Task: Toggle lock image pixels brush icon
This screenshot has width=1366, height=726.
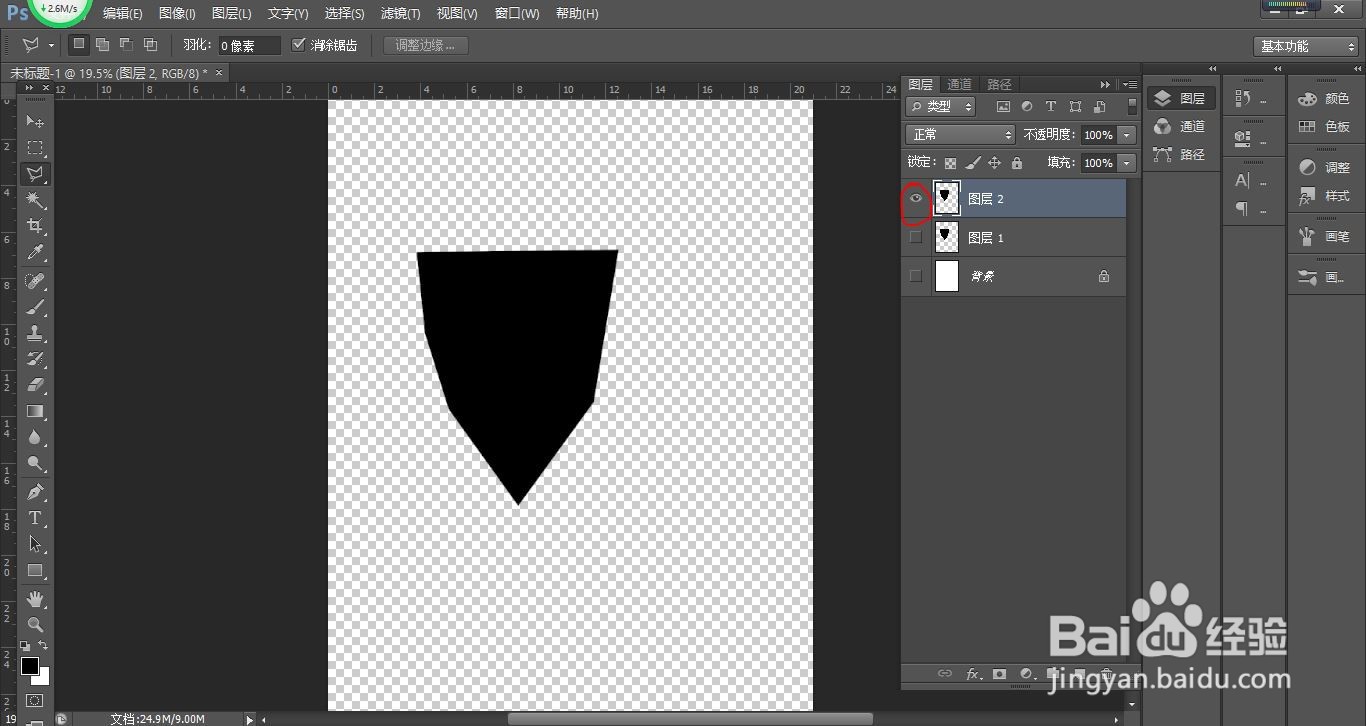Action: [973, 163]
